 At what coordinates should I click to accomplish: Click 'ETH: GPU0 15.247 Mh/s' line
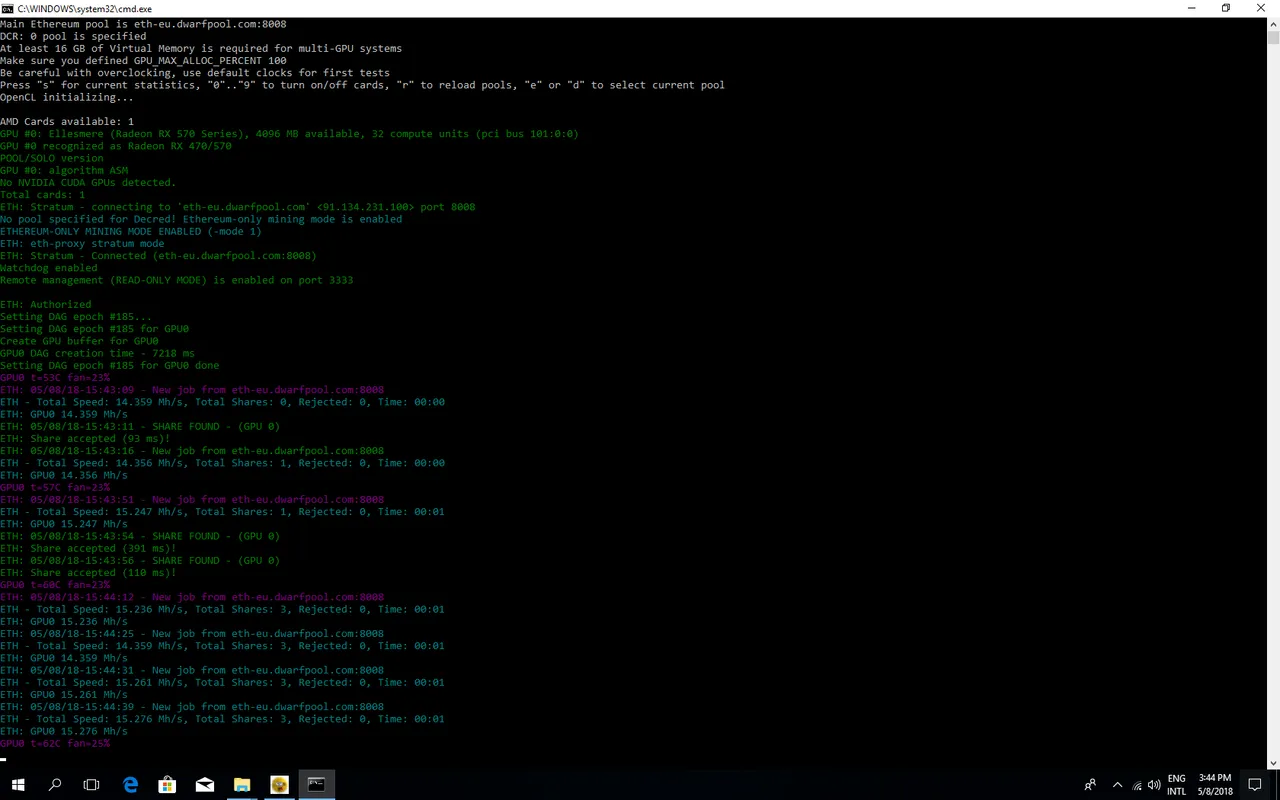point(64,524)
